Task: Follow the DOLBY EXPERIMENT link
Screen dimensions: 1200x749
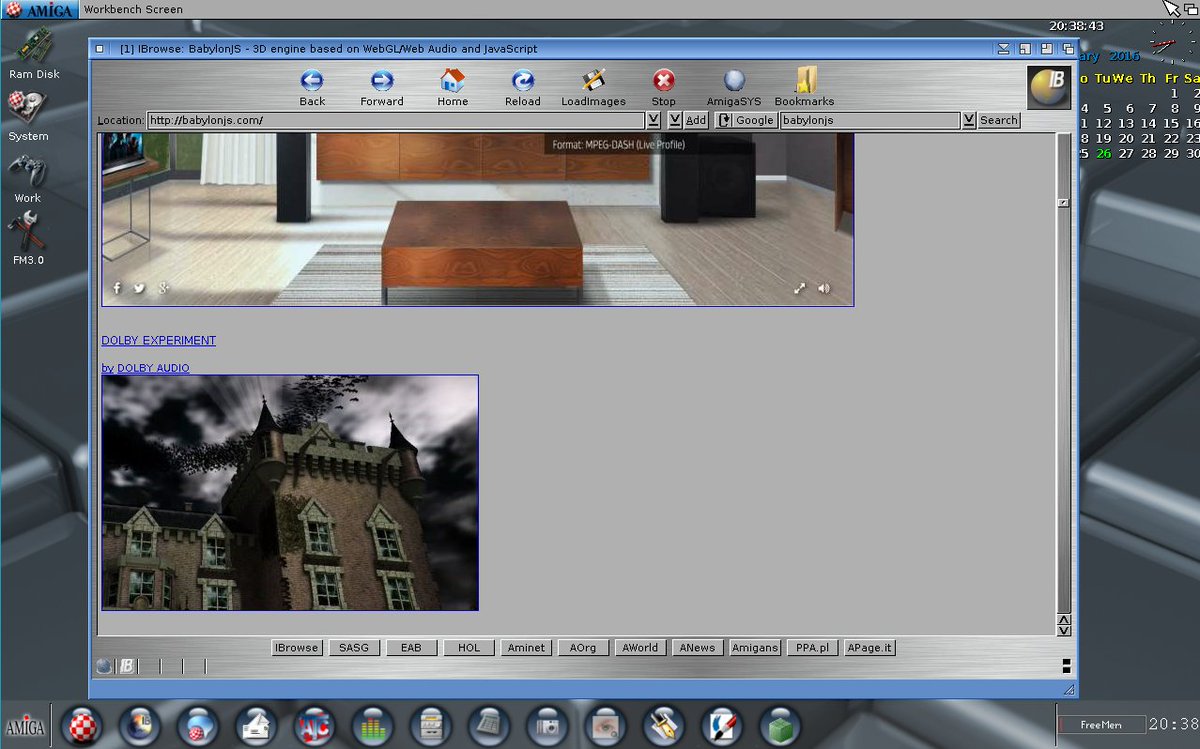Action: tap(158, 340)
